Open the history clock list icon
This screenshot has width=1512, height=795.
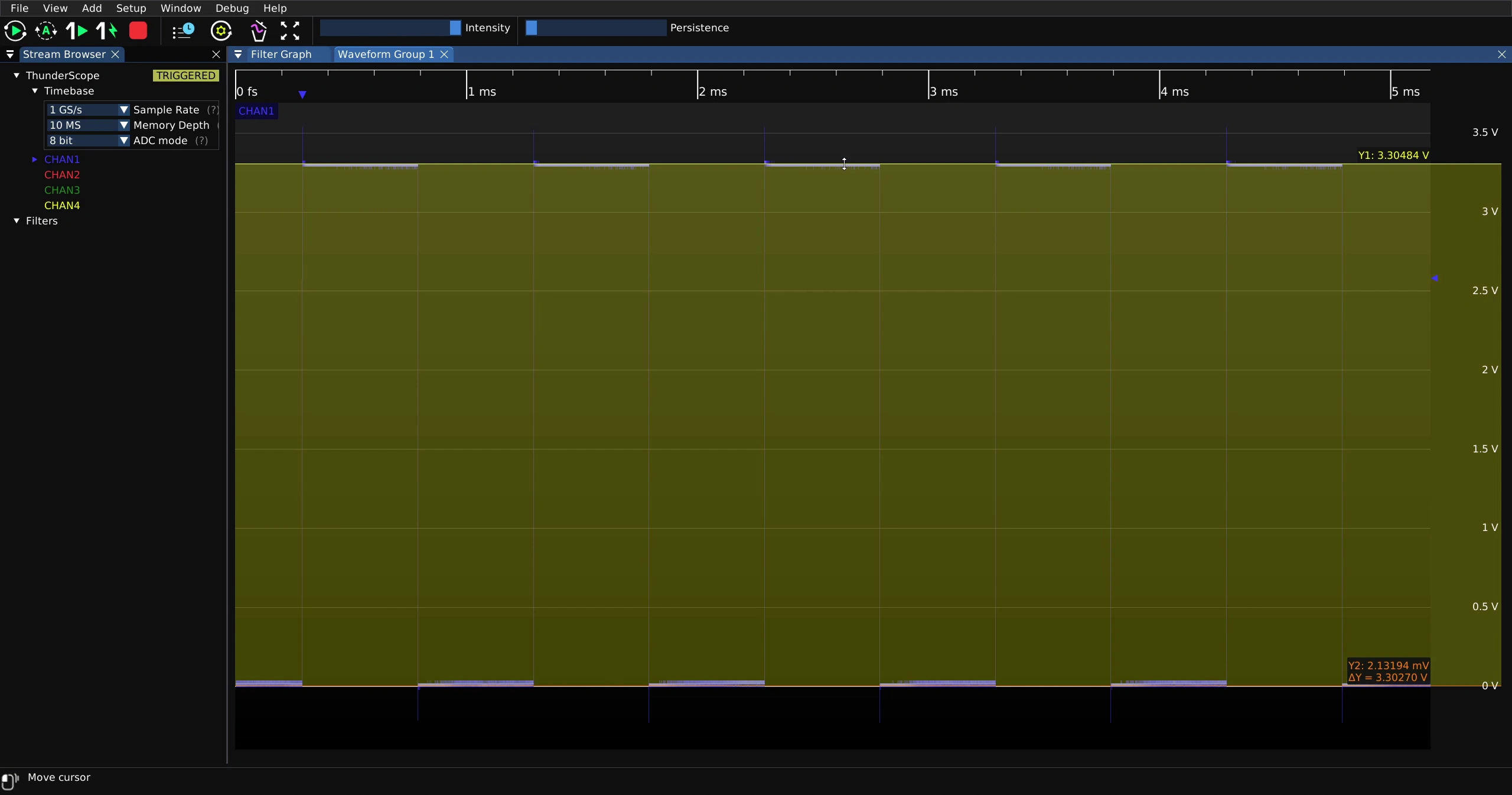[x=183, y=31]
